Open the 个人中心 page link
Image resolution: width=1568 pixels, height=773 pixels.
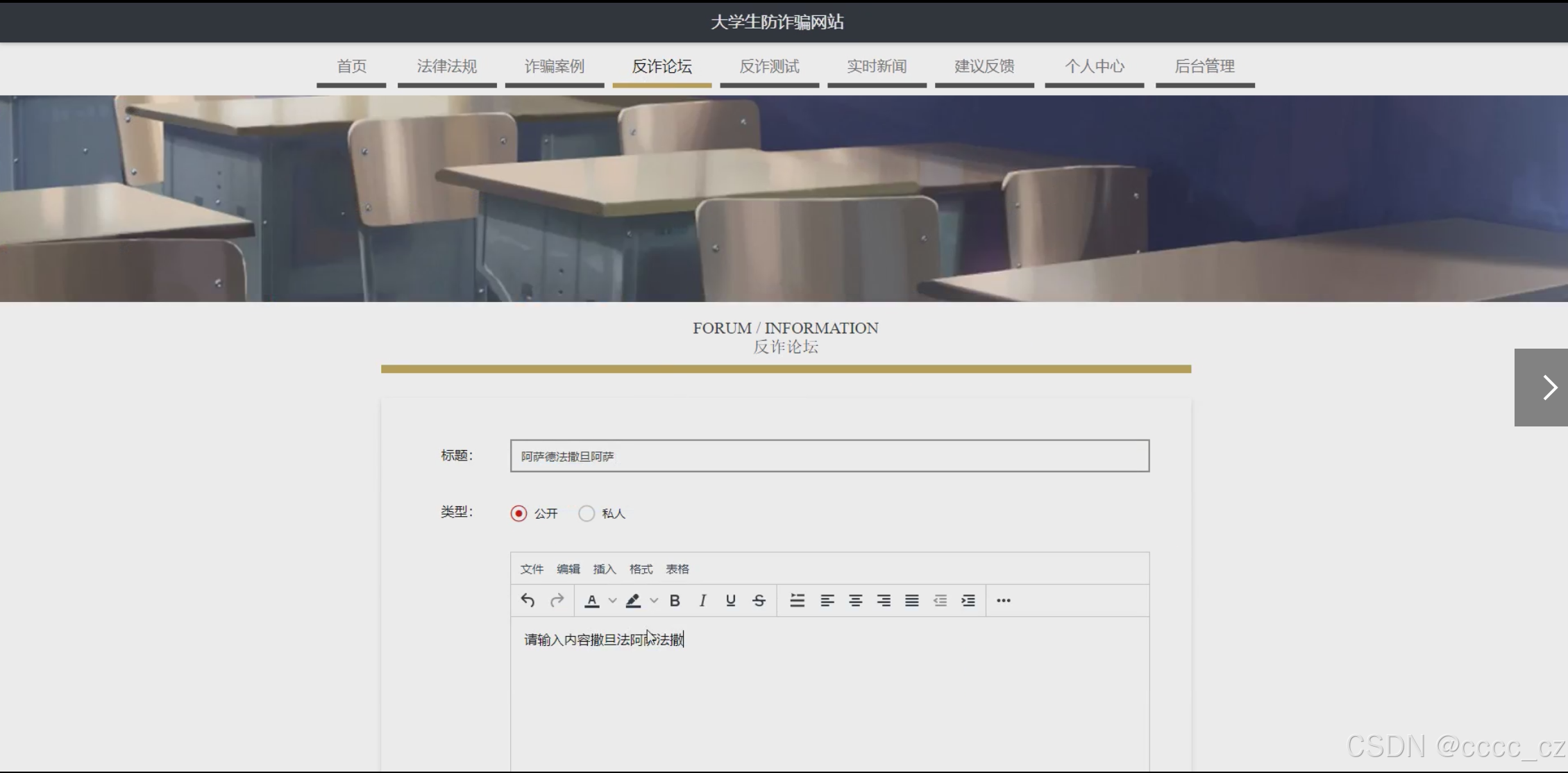coord(1094,67)
